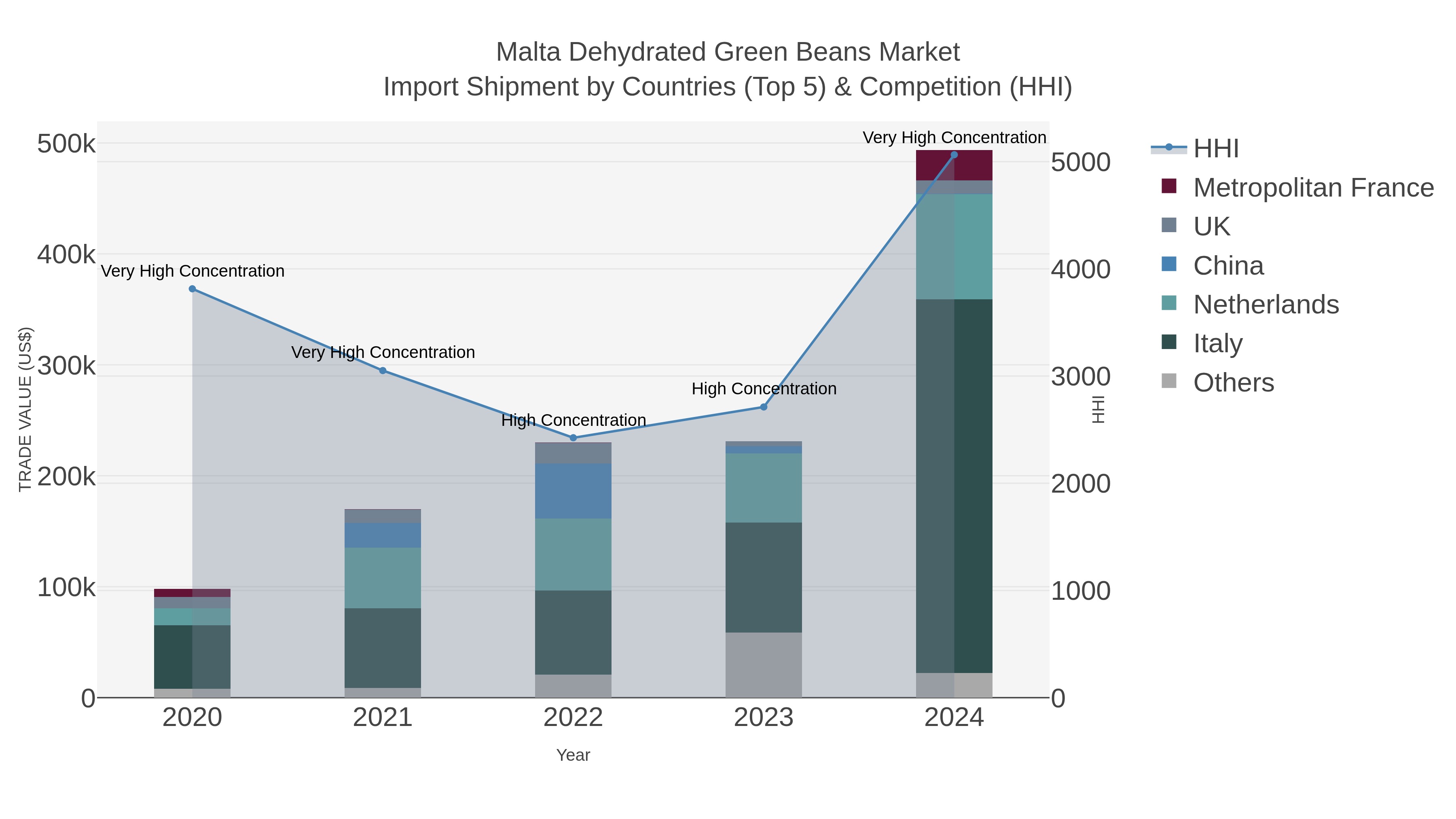Click the 2022 HHI data point
1456x819 pixels.
tap(573, 438)
